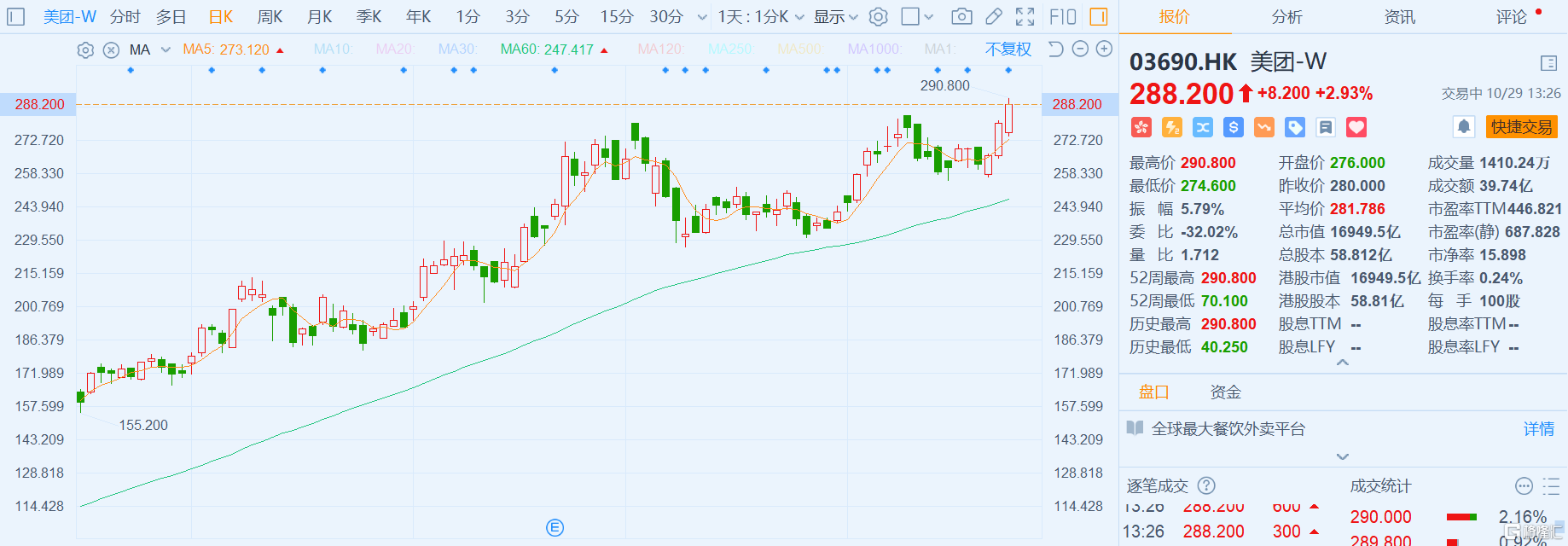The width and height of the screenshot is (1568, 546).
Task: Select the 多日 chart view
Action: point(171,16)
